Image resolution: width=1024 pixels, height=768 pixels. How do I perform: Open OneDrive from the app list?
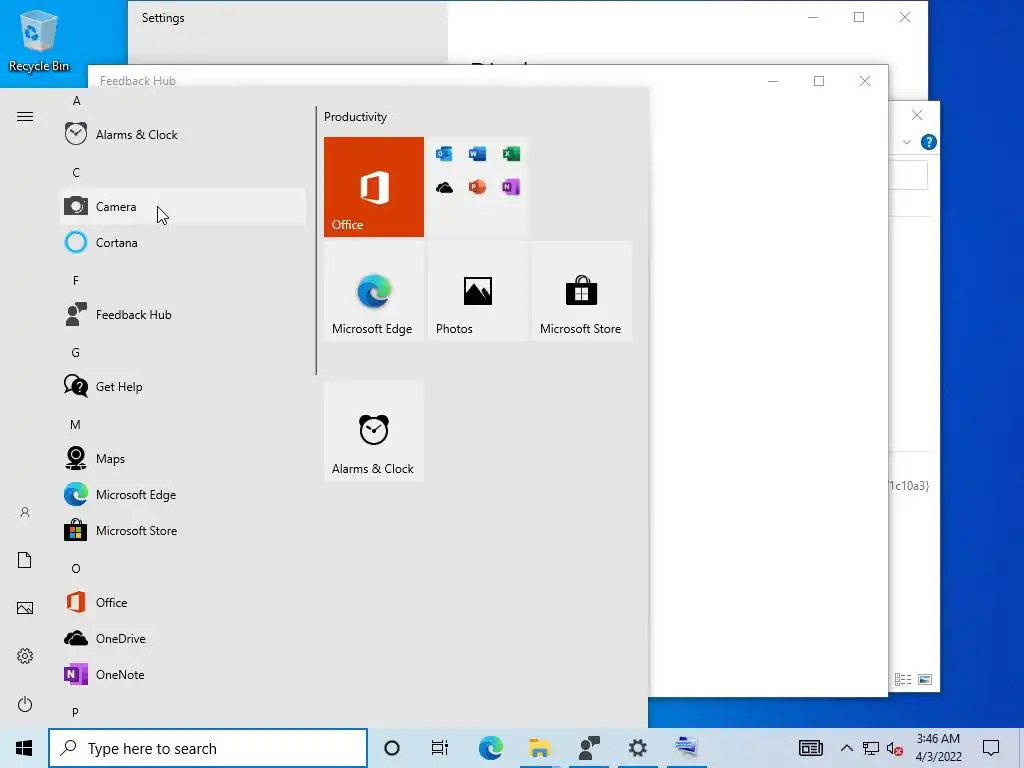[183, 638]
